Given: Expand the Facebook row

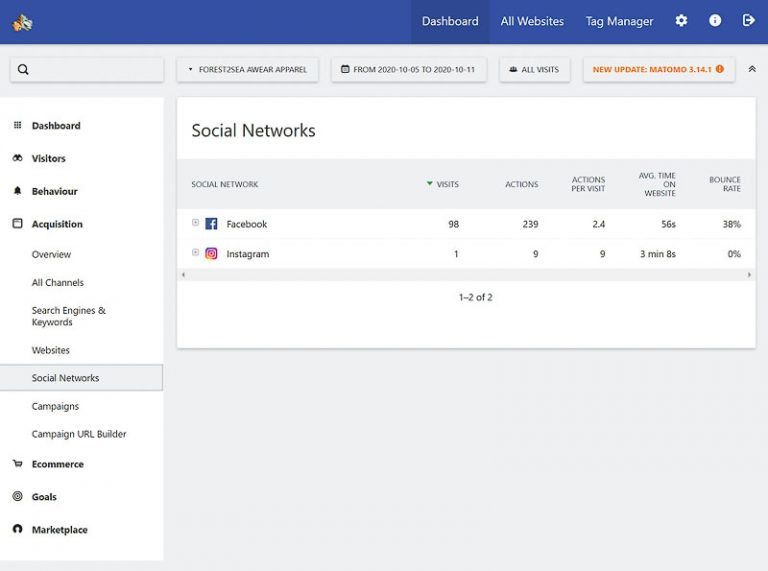Looking at the screenshot, I should coord(196,223).
